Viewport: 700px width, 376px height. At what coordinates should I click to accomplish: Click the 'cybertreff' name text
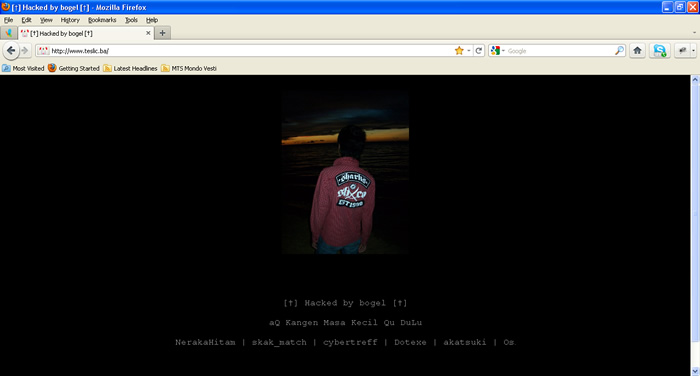(350, 342)
